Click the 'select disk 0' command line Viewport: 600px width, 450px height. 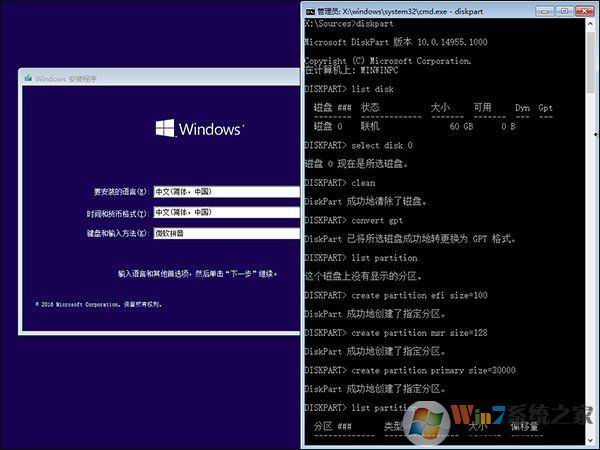359,145
